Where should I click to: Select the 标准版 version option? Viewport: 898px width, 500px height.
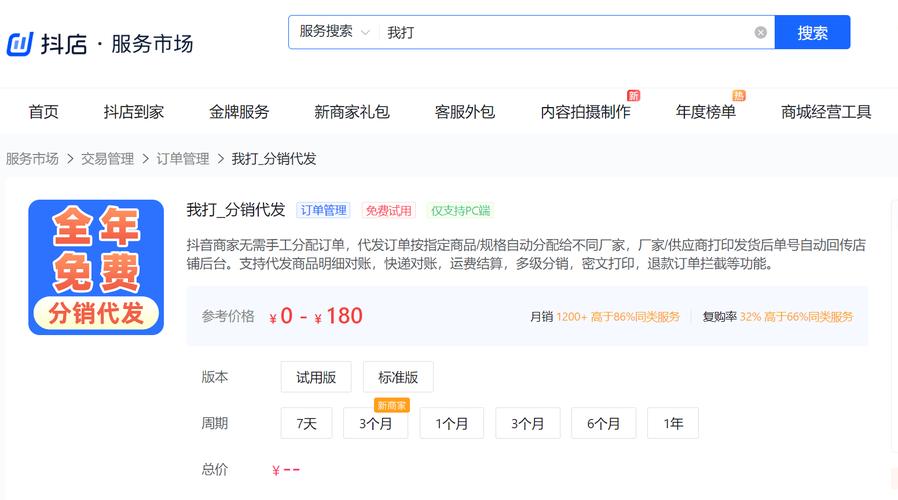(x=398, y=377)
